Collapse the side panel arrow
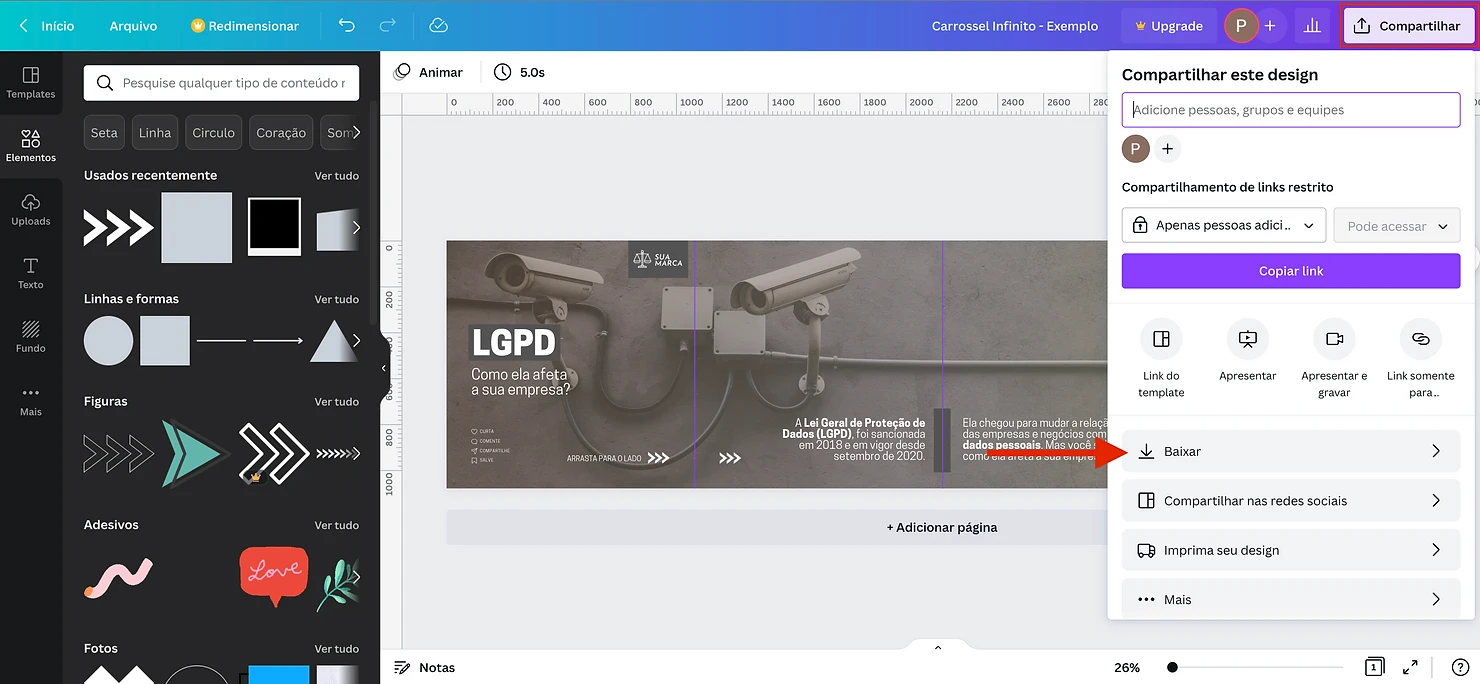1480x684 pixels. [384, 368]
